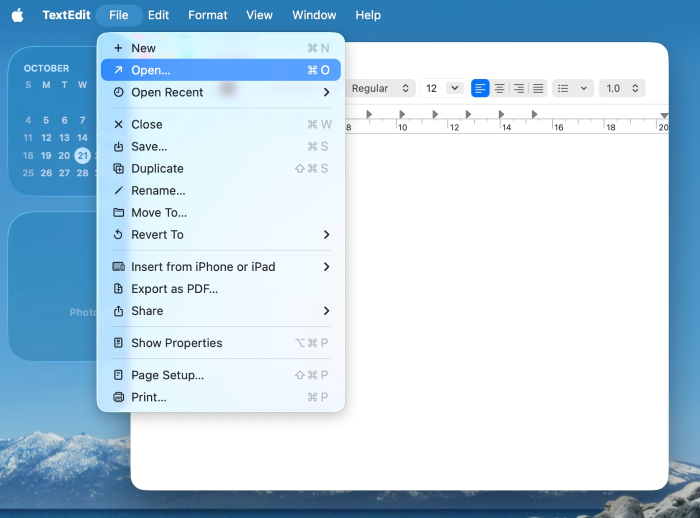700x518 pixels.
Task: Click date 26 in calendar widget
Action: [x=46, y=173]
